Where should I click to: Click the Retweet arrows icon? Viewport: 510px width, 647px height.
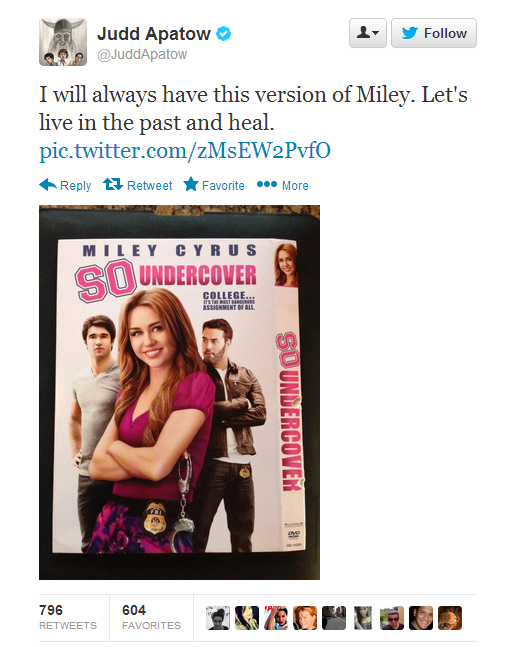[x=113, y=184]
